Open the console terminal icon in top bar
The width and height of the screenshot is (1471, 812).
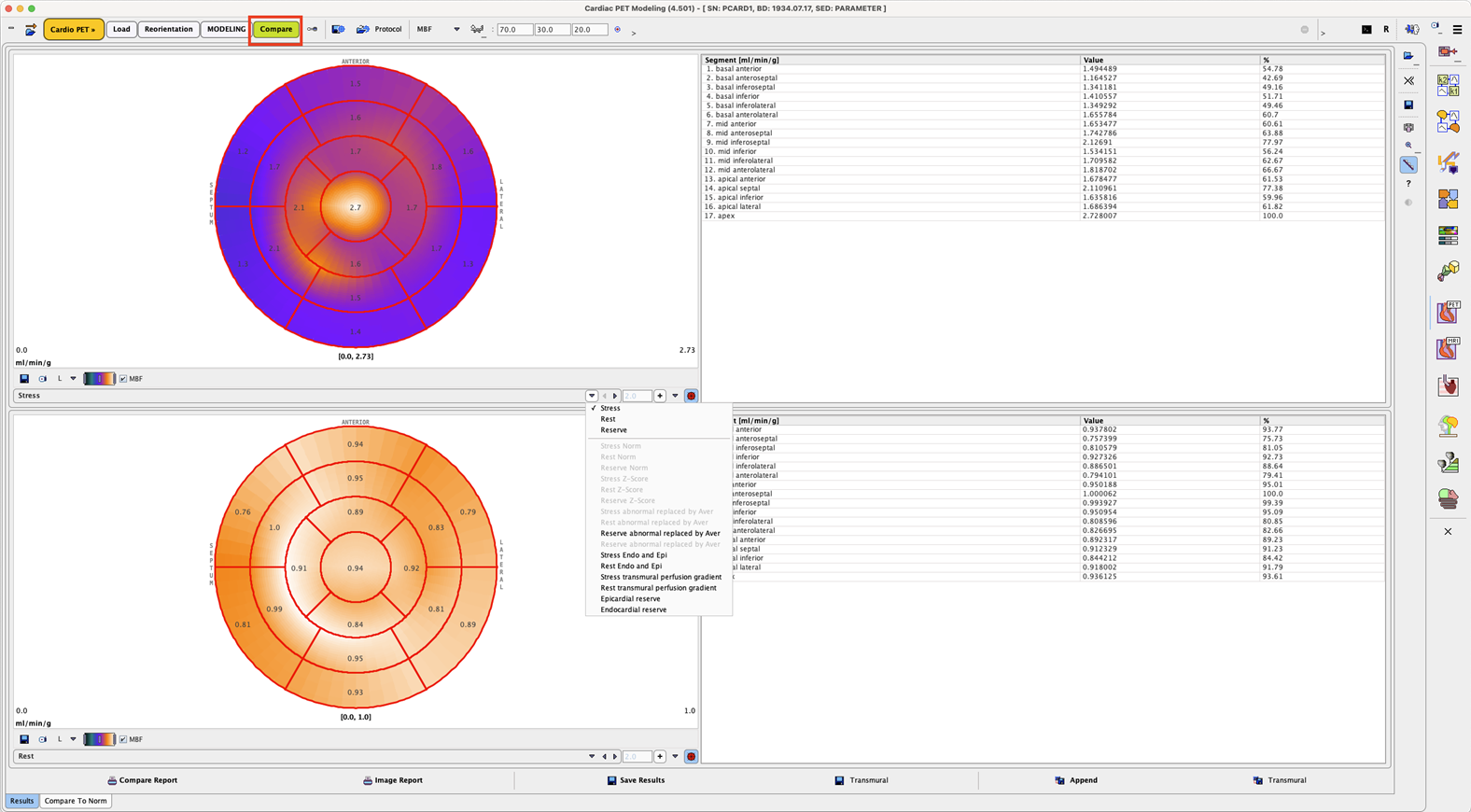(1366, 30)
